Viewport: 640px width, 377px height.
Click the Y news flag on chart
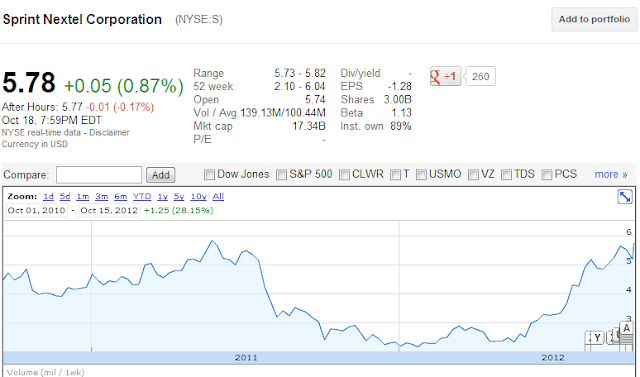pyautogui.click(x=597, y=337)
